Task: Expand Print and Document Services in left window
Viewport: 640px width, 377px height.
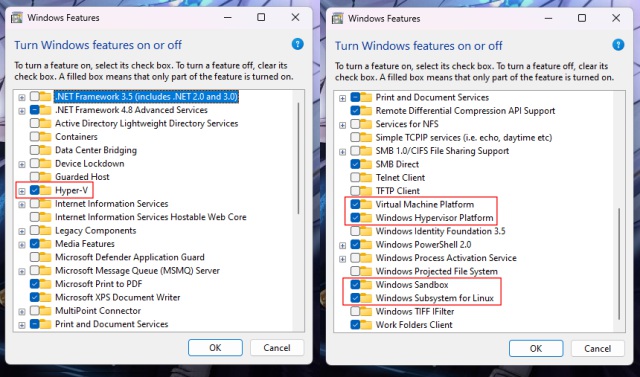Action: tap(22, 325)
